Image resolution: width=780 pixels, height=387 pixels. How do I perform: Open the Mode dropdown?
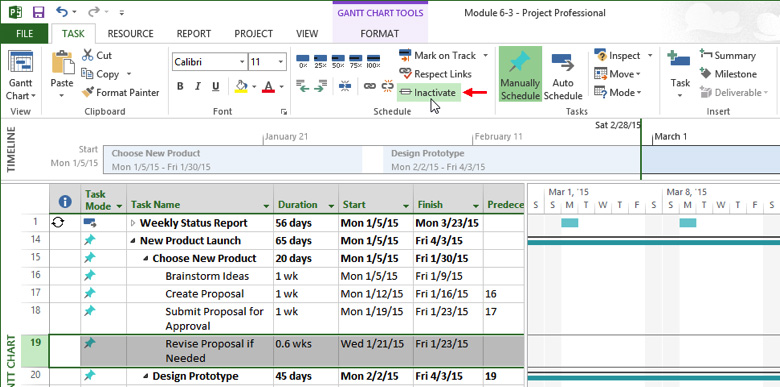coord(618,93)
